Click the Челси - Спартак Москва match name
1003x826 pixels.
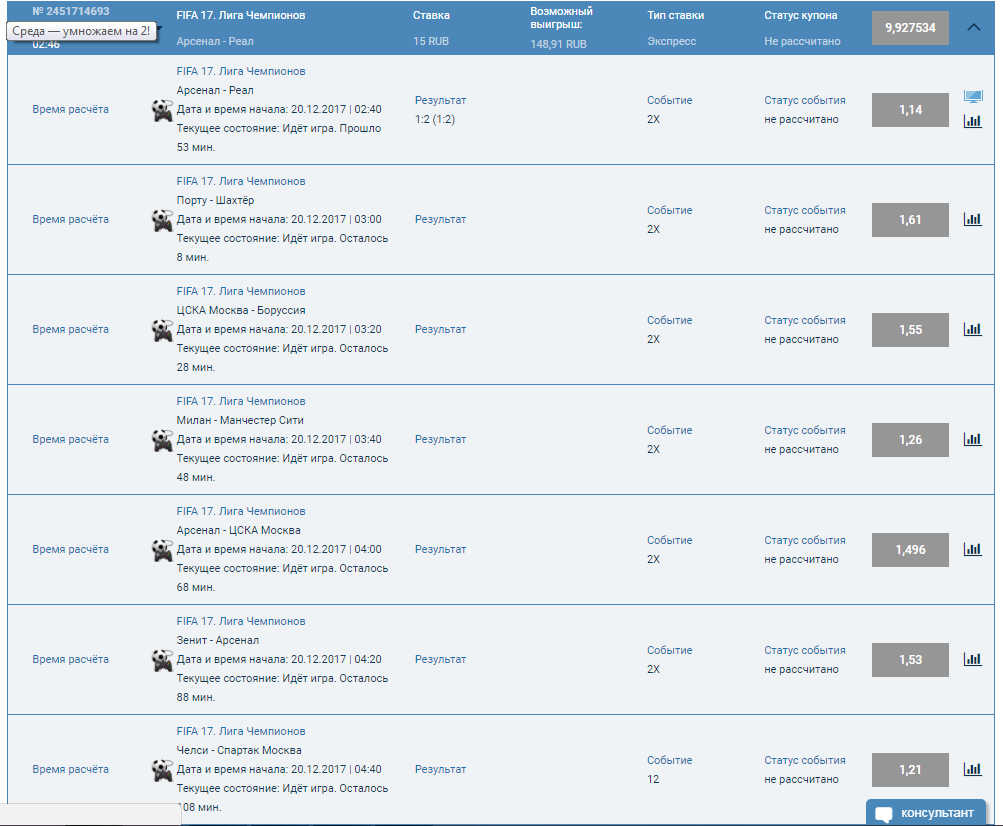pos(239,750)
